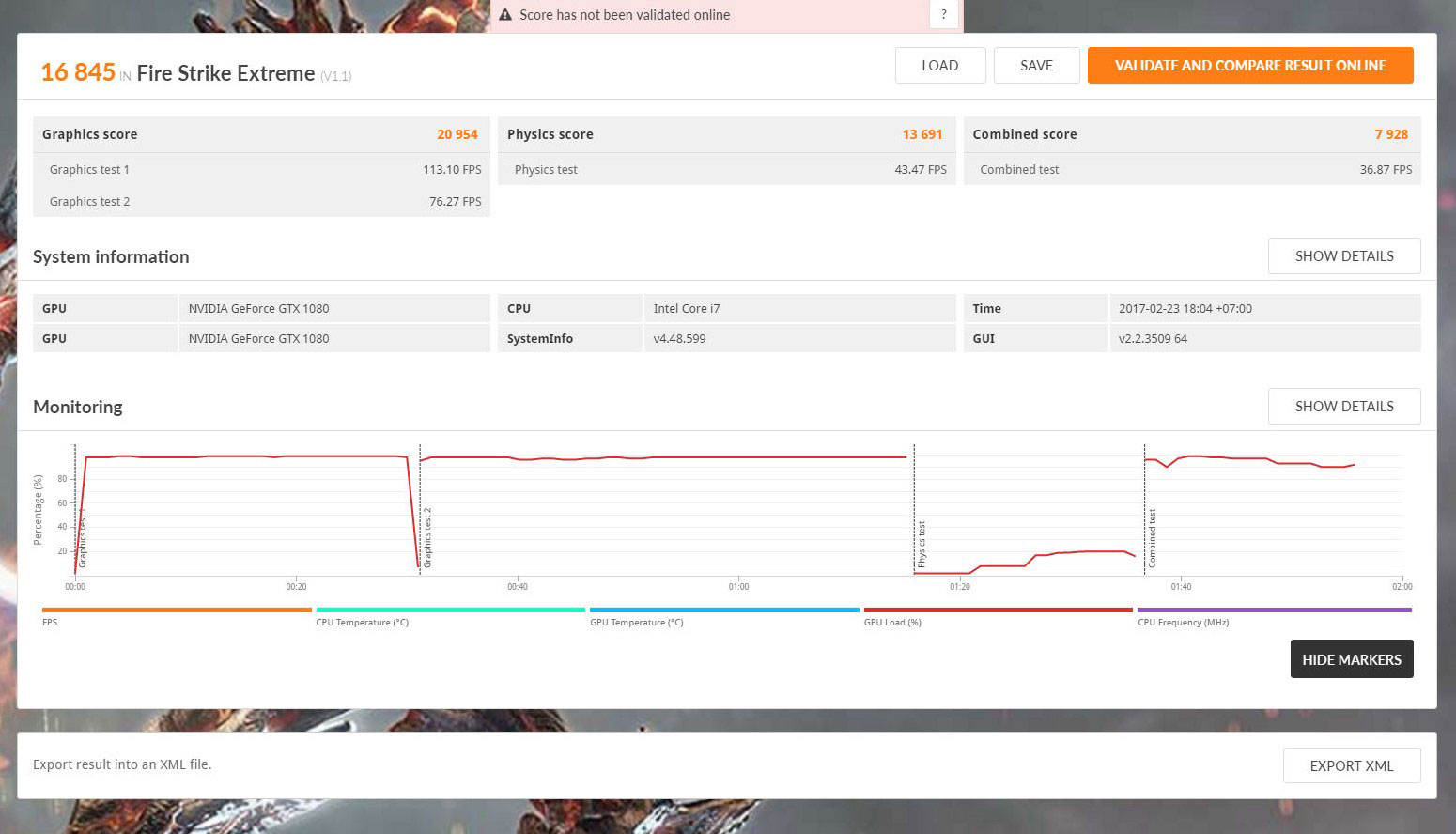
Task: Click the Physics test chart marker
Action: (x=921, y=544)
